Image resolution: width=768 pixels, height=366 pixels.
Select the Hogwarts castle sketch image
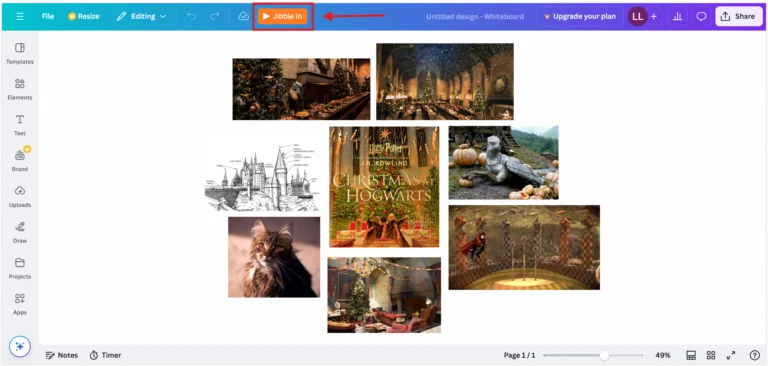(x=262, y=177)
